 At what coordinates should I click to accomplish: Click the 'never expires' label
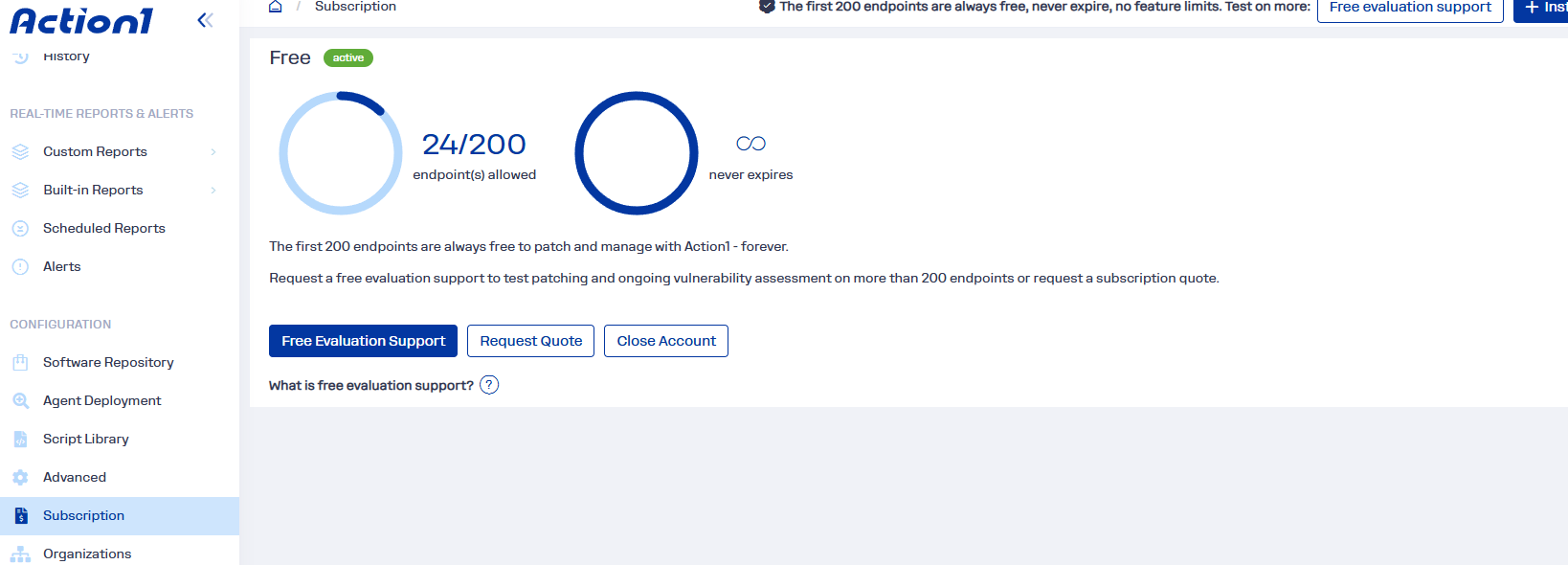pyautogui.click(x=750, y=174)
